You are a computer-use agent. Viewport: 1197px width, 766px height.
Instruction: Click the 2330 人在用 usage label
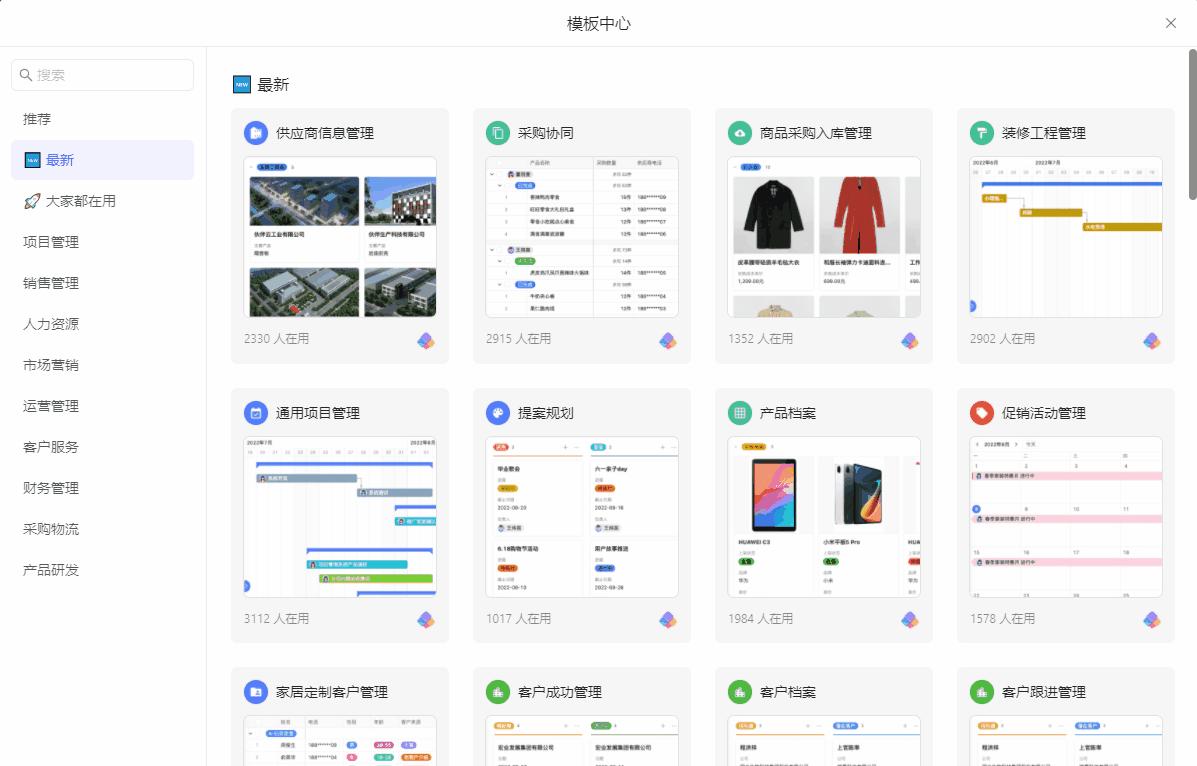[x=278, y=339]
